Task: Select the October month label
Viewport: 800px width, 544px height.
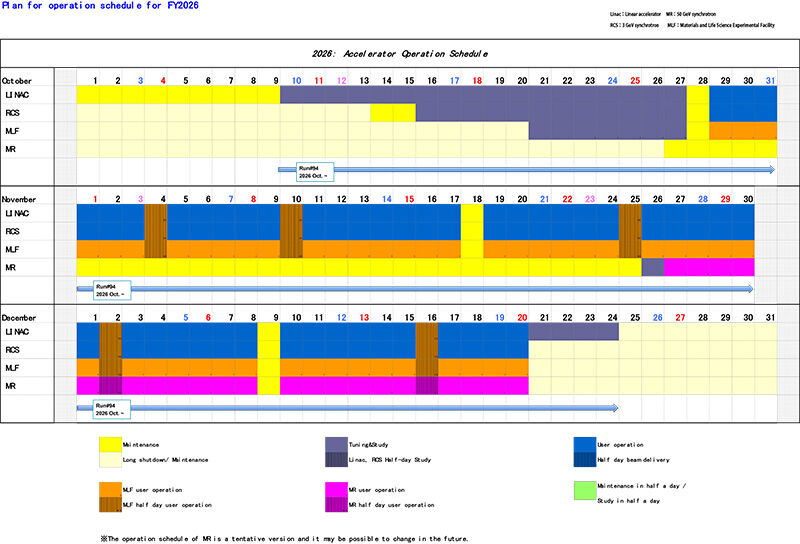Action: point(16,81)
